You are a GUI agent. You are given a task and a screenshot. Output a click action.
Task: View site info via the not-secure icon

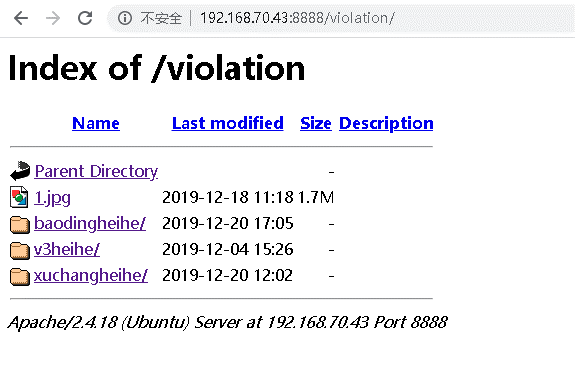pos(125,18)
